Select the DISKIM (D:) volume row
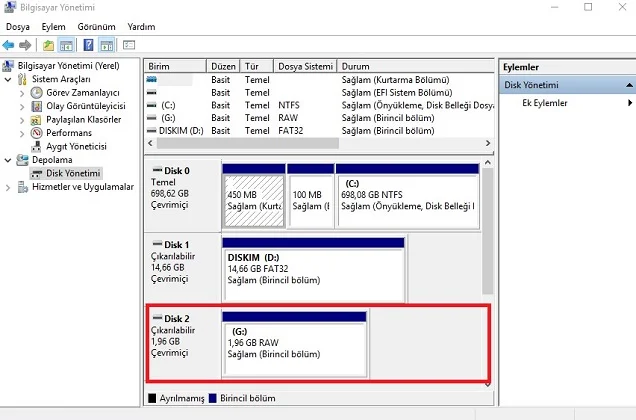The height and width of the screenshot is (420, 636). pos(319,131)
